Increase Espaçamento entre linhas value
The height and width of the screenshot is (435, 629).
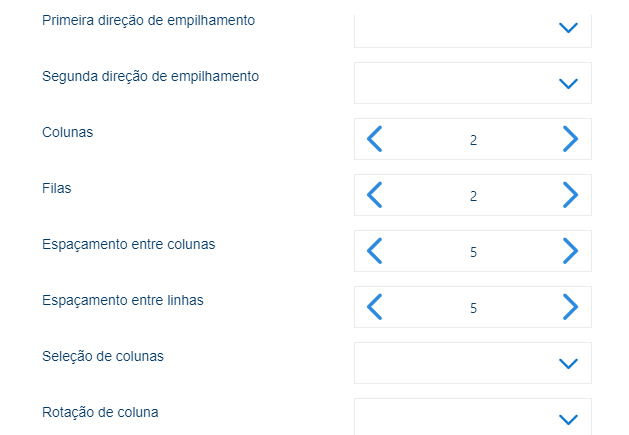pos(570,307)
